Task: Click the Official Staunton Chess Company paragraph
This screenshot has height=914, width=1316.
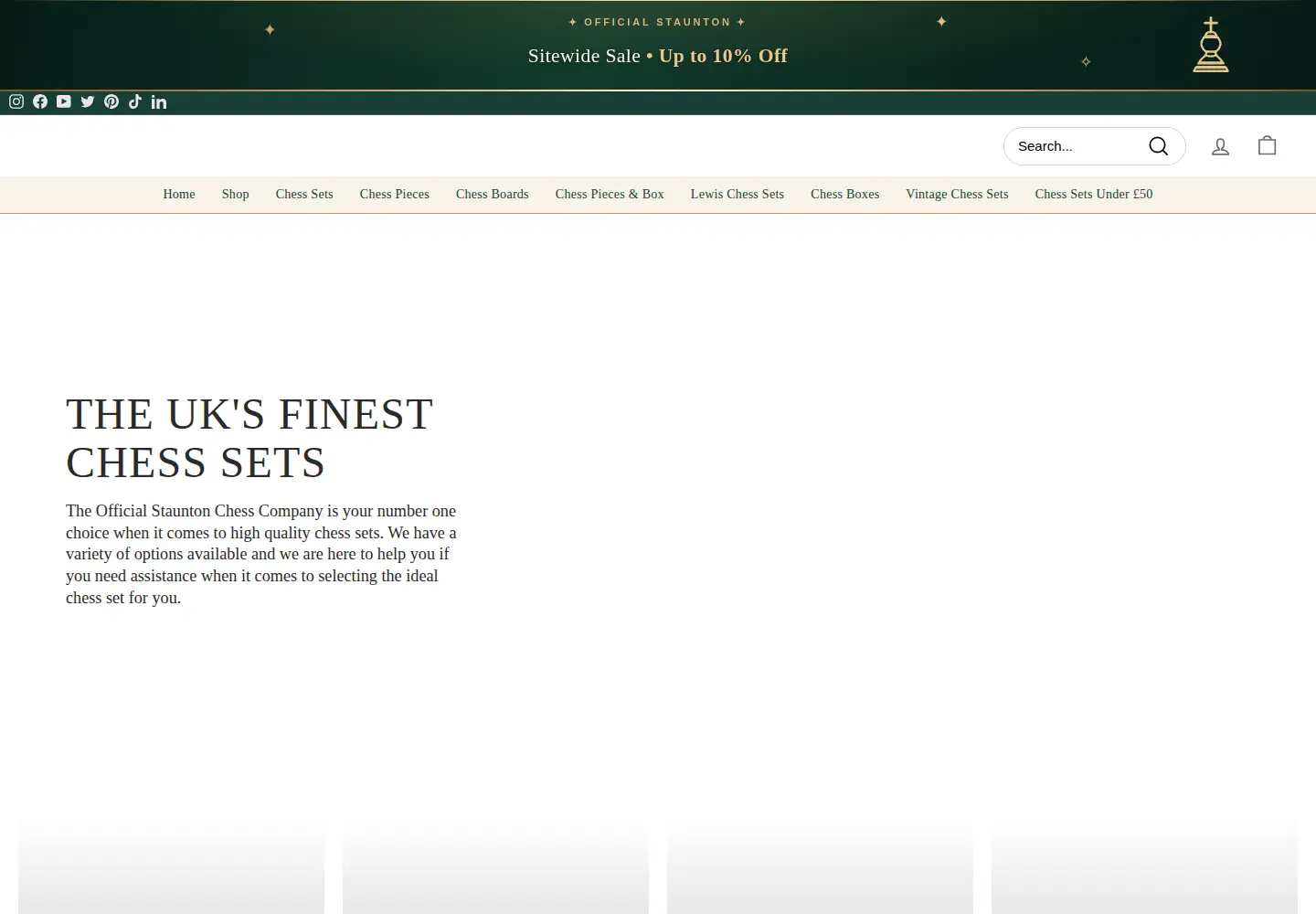Action: [x=261, y=554]
